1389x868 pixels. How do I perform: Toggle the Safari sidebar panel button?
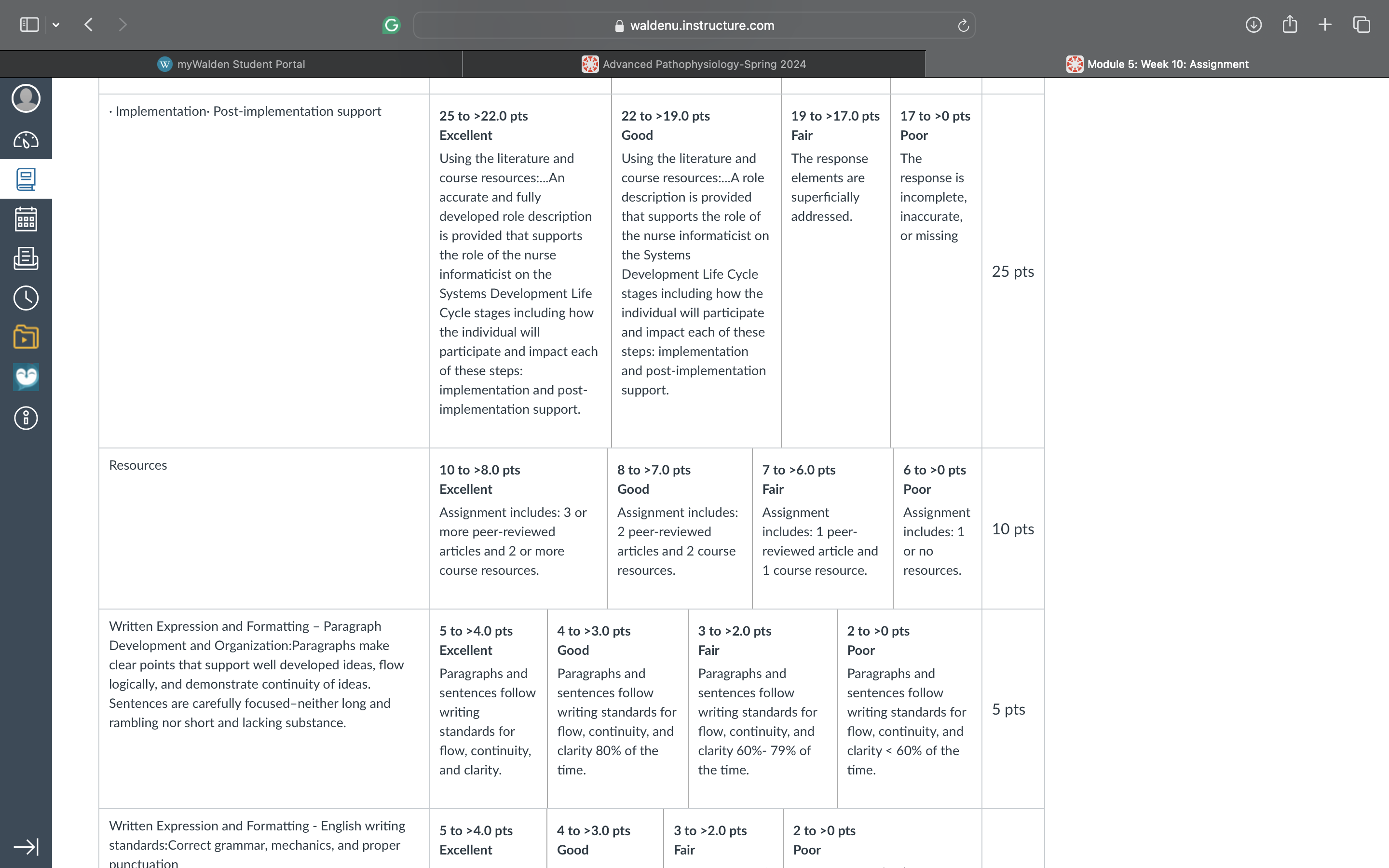(x=29, y=25)
